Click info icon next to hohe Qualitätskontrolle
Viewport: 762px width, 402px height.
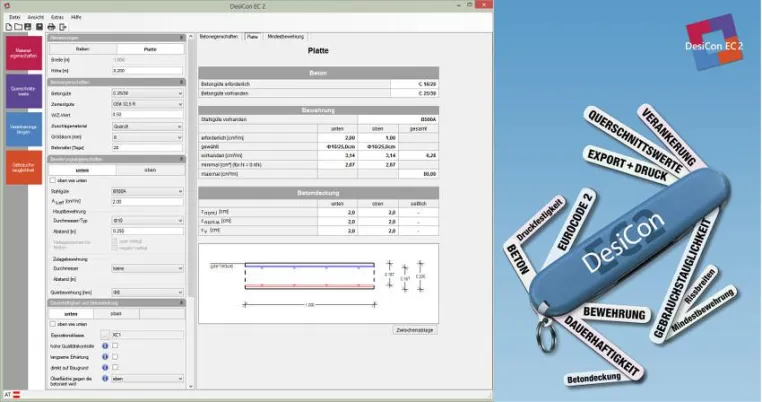tap(105, 346)
